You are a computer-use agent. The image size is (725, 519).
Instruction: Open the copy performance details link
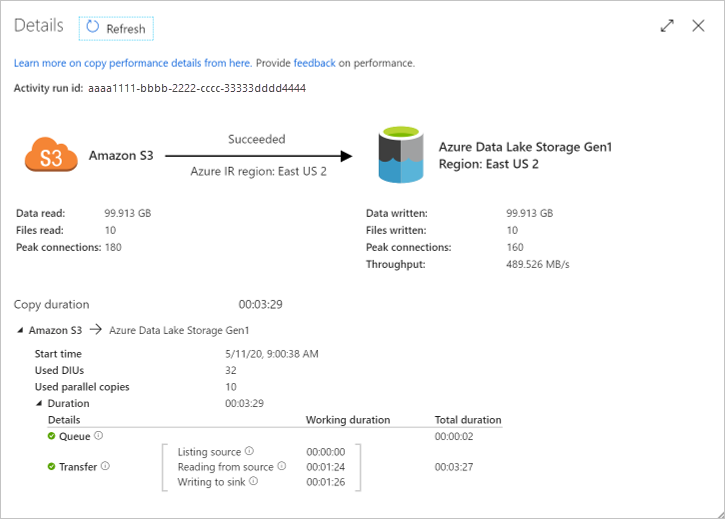coord(133,63)
